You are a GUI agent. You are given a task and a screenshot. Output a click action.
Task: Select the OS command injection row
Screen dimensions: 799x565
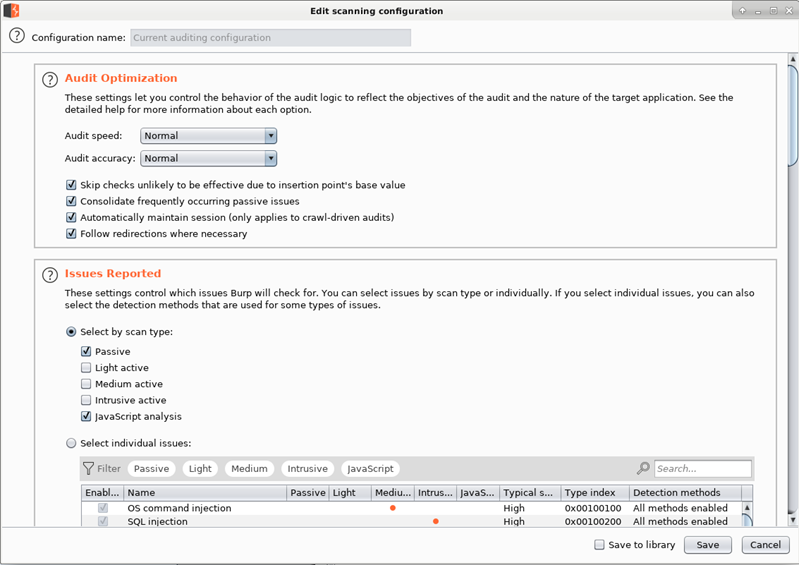coord(412,508)
